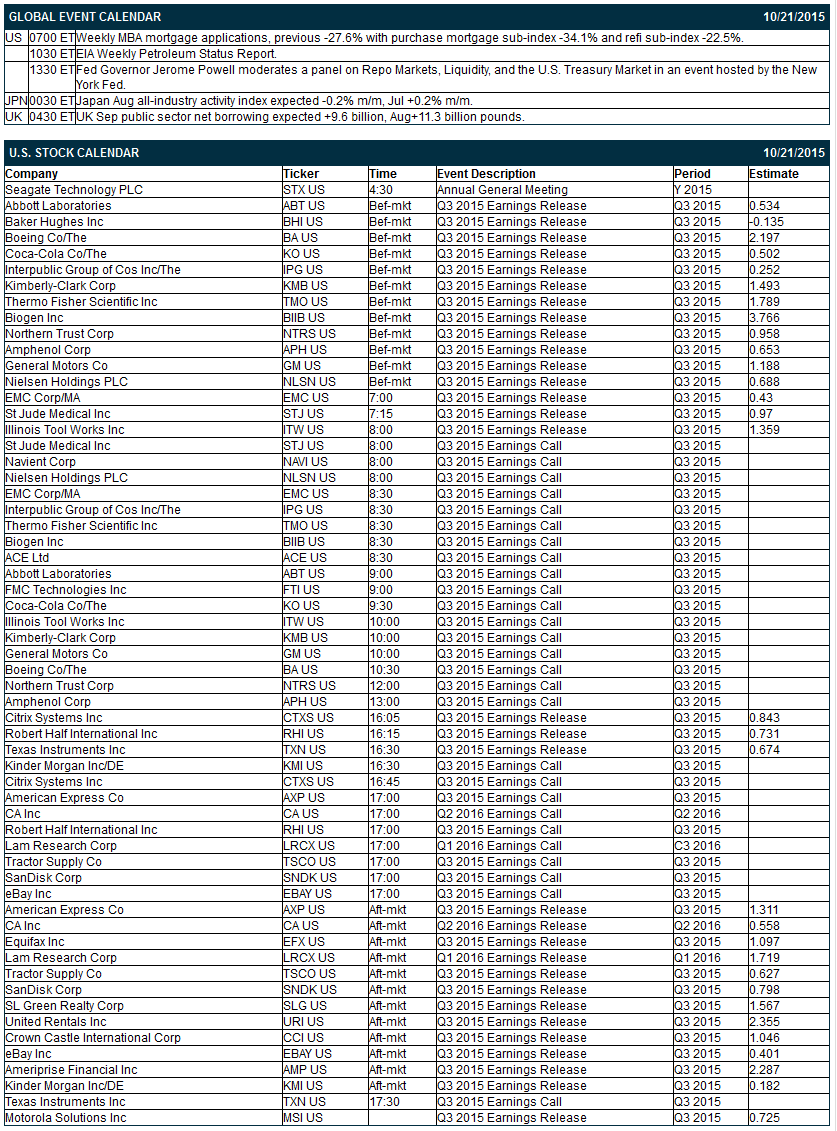Click the Equifax Inc company name
The width and height of the screenshot is (837, 1131).
coord(35,941)
